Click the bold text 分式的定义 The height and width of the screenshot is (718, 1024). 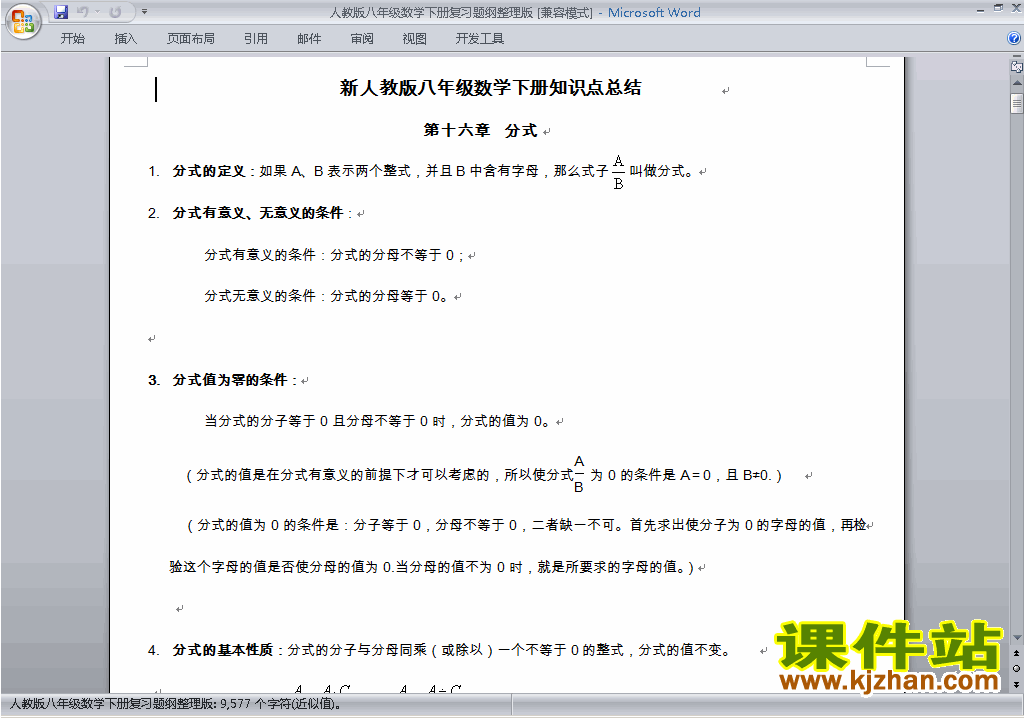coord(209,171)
